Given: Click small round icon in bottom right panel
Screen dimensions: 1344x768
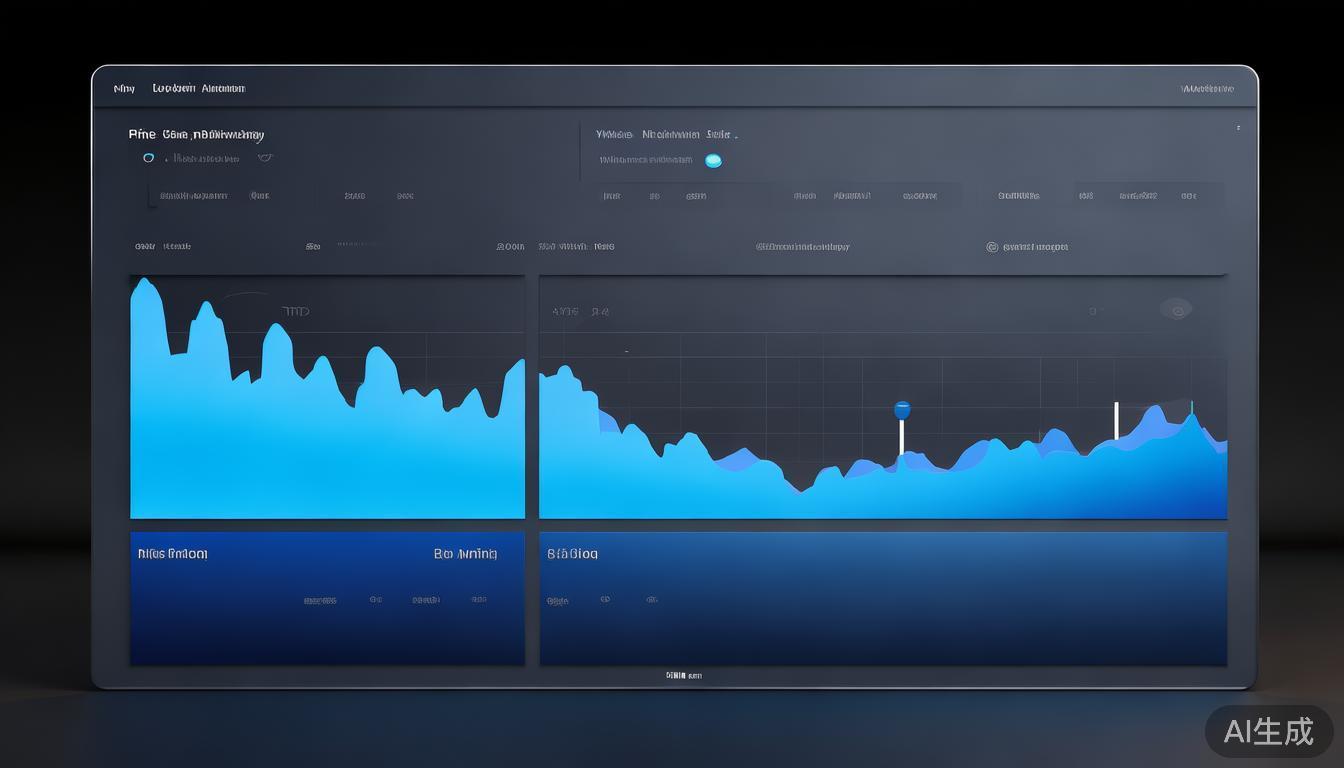Looking at the screenshot, I should (605, 600).
